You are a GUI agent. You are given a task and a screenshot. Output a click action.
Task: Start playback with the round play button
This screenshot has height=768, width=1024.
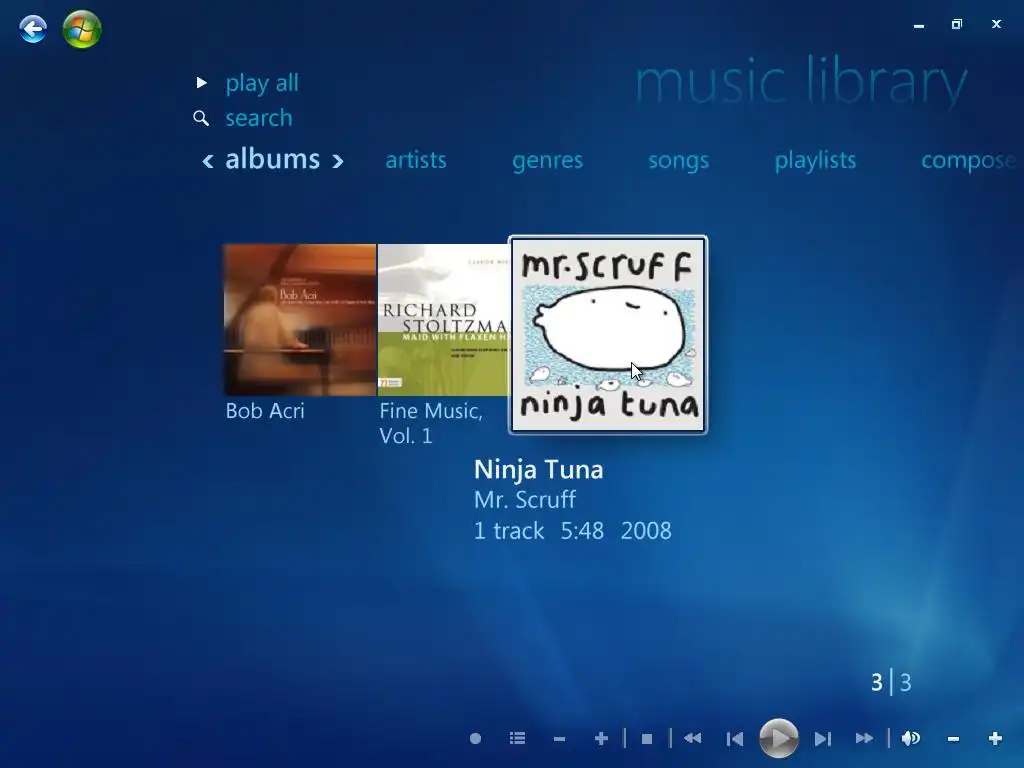[x=778, y=739]
